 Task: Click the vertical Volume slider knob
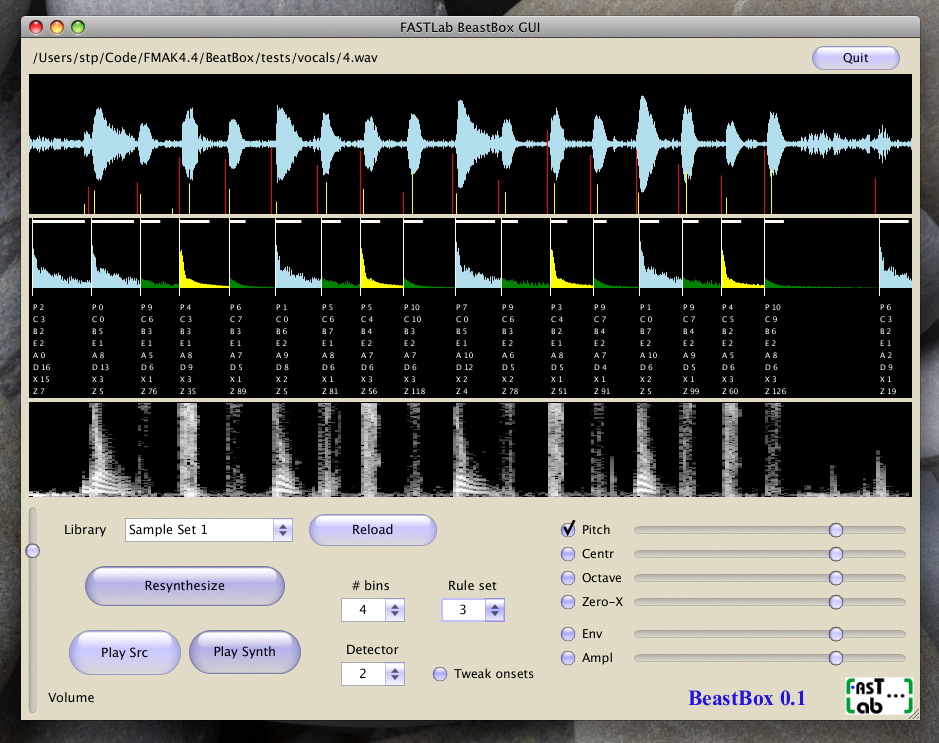[x=33, y=551]
